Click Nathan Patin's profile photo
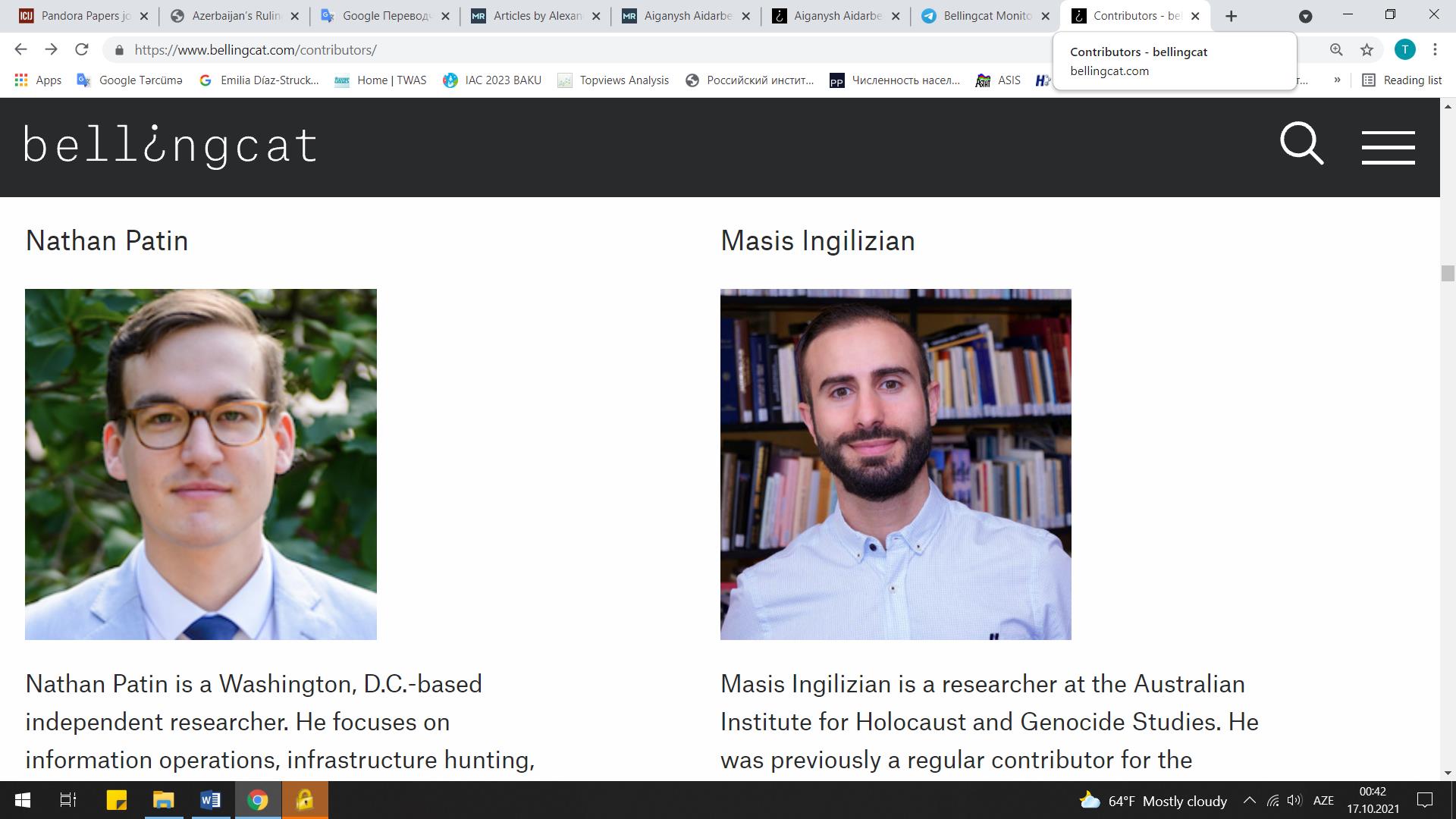 pos(201,464)
